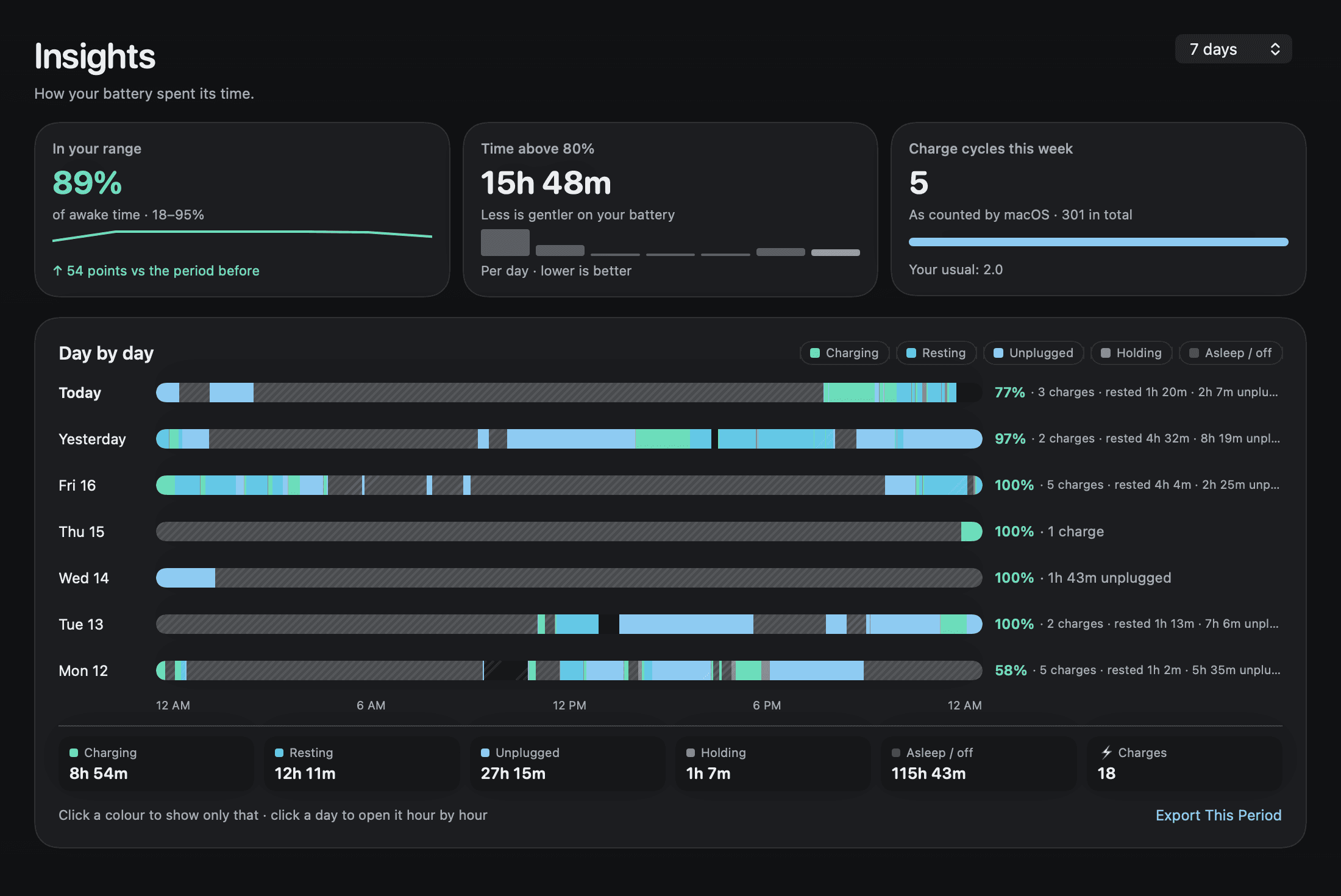
Task: Toggle the Unplugged legend filter
Action: (1033, 353)
